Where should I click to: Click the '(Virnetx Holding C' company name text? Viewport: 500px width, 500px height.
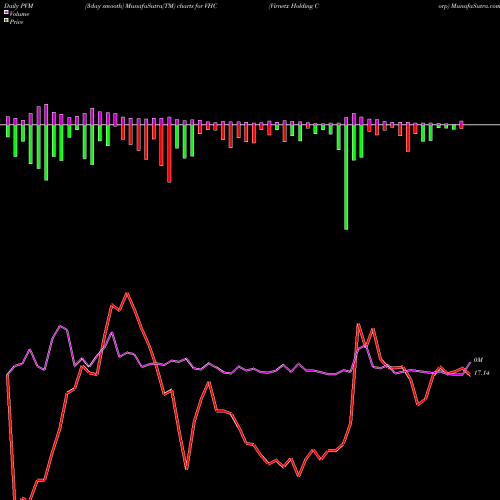[294, 6]
